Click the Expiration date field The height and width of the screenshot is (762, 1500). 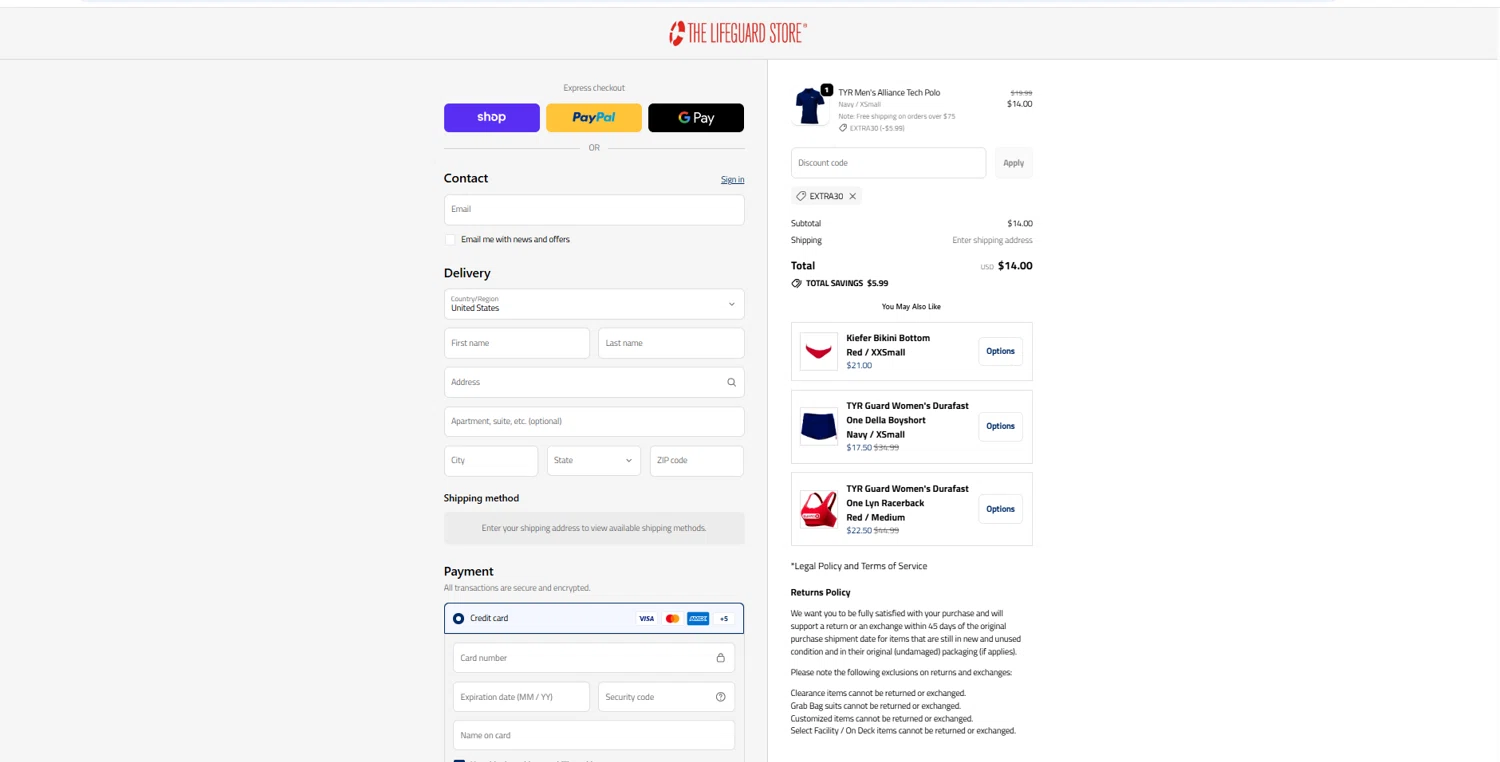click(x=521, y=697)
